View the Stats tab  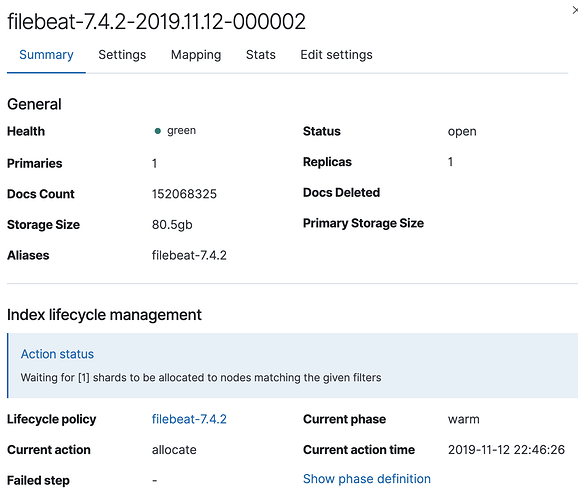click(x=261, y=55)
